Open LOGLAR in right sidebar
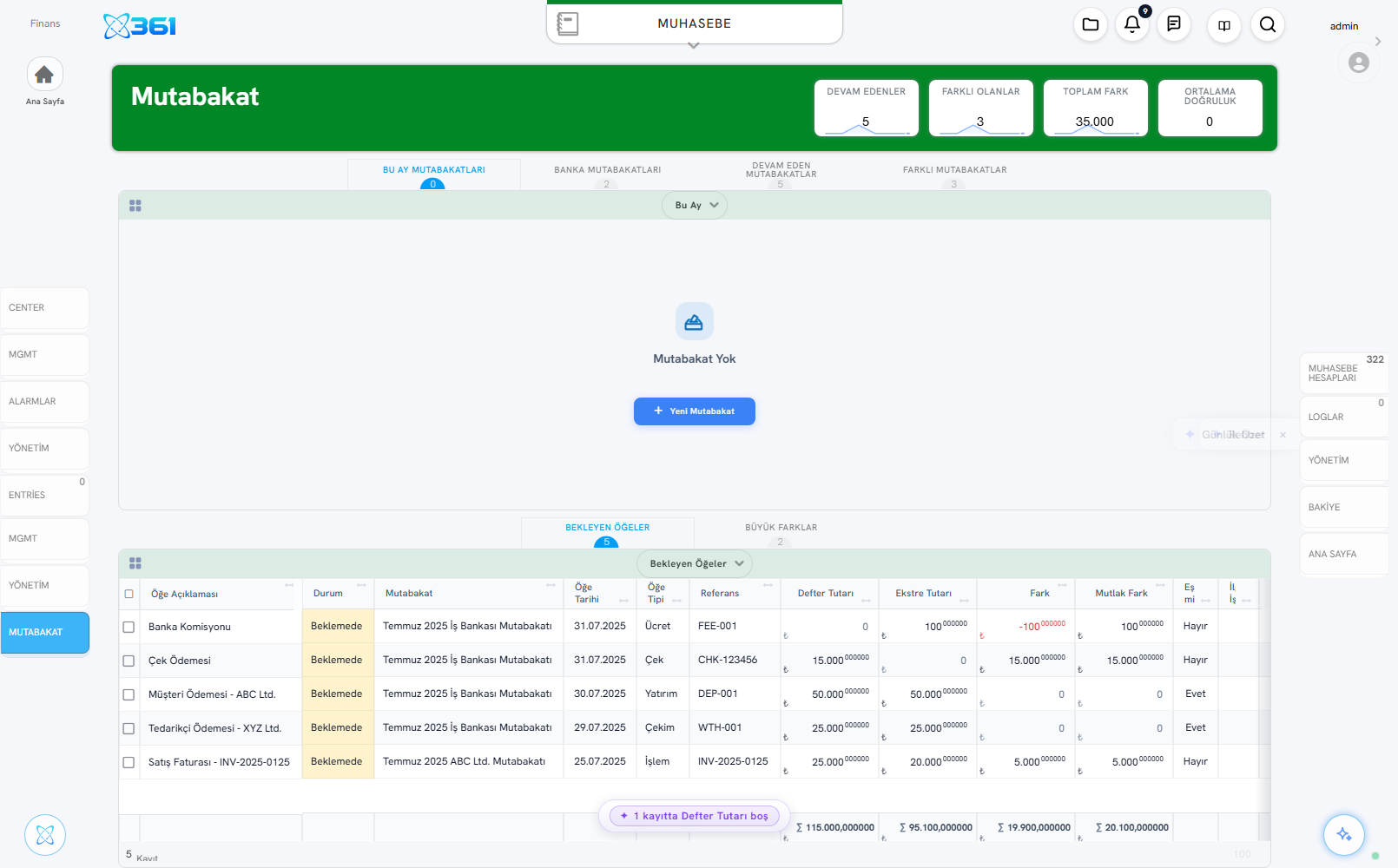Viewport: 1398px width, 868px height. [x=1344, y=418]
